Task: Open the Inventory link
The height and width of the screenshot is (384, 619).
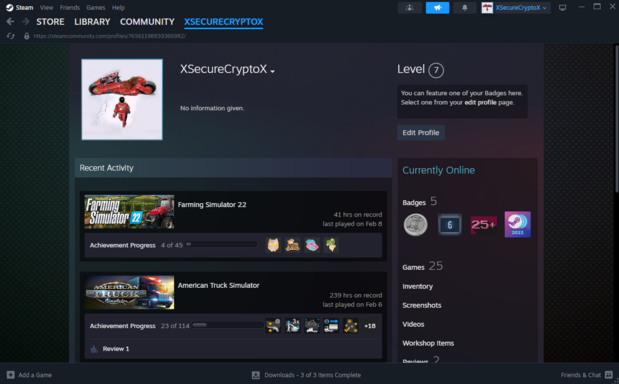Action: click(417, 287)
